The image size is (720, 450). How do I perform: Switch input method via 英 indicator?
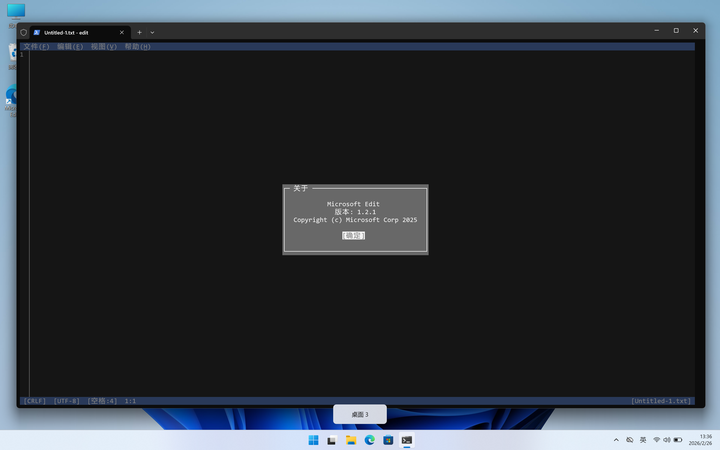[x=643, y=440]
